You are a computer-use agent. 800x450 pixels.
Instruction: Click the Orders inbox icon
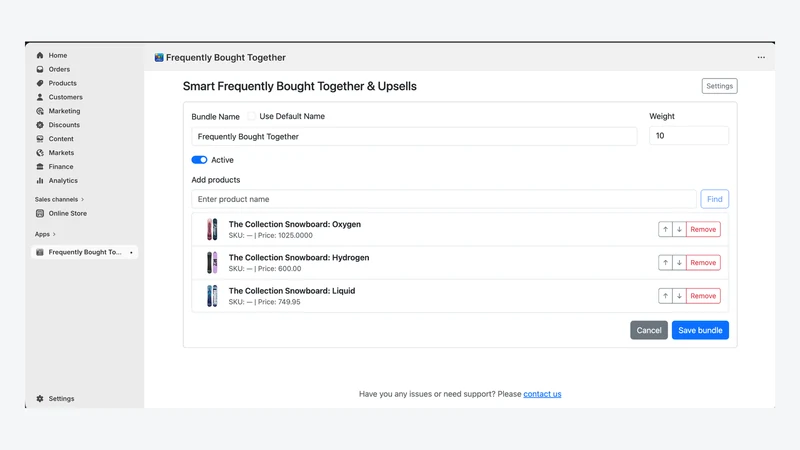pyautogui.click(x=40, y=69)
